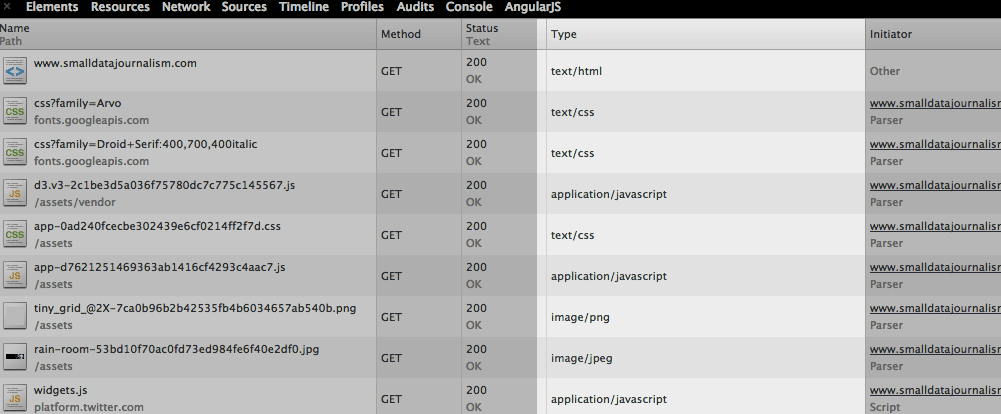Click the CSS icon for app-0ad240 stylesheet
1001x414 pixels.
[15, 234]
